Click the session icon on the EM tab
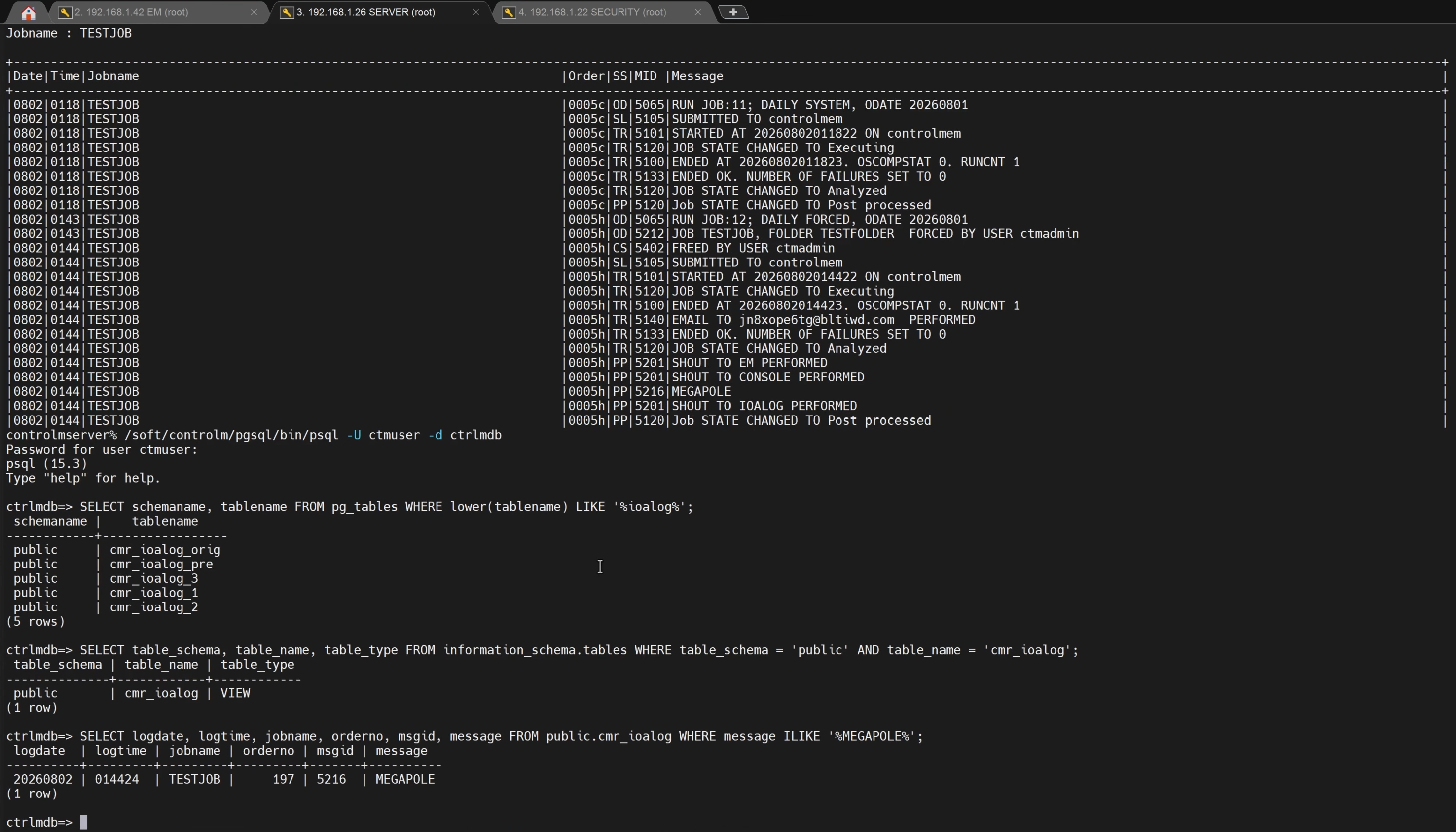 [65, 12]
